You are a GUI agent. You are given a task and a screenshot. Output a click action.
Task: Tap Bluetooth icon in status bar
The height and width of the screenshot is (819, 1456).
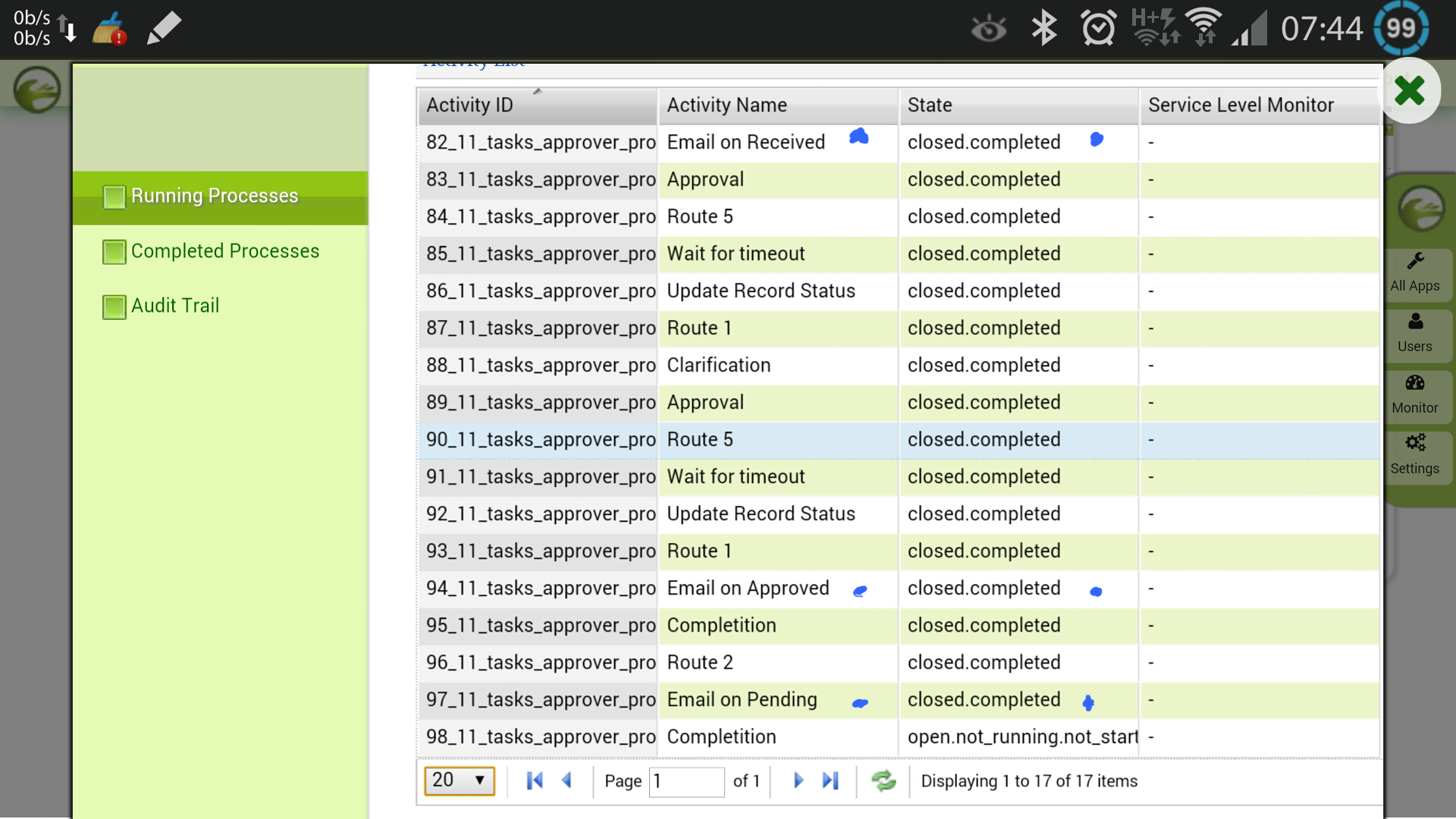[1044, 29]
